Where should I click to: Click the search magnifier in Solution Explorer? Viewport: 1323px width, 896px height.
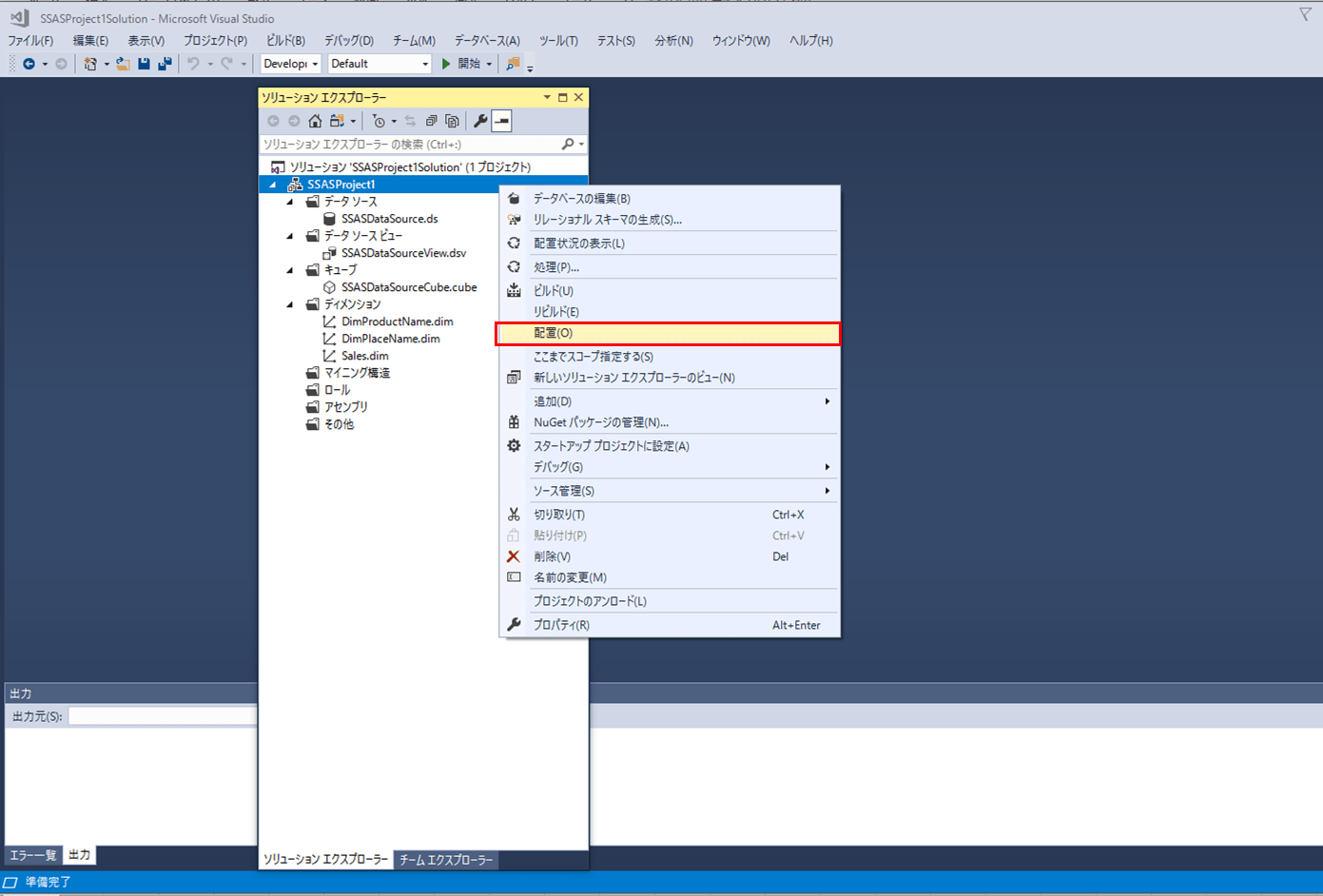point(568,145)
